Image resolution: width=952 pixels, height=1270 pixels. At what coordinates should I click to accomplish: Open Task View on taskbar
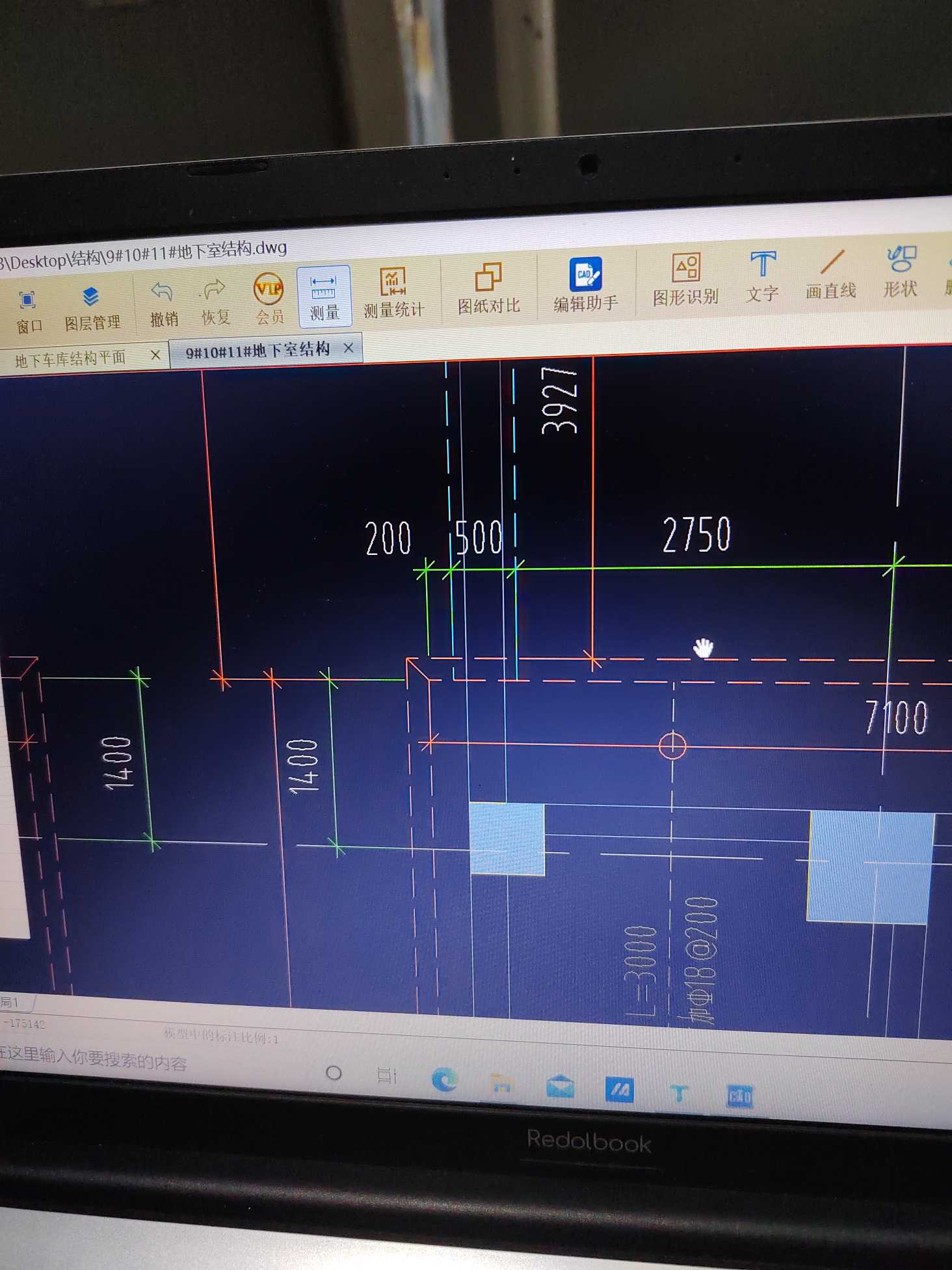point(387,1075)
